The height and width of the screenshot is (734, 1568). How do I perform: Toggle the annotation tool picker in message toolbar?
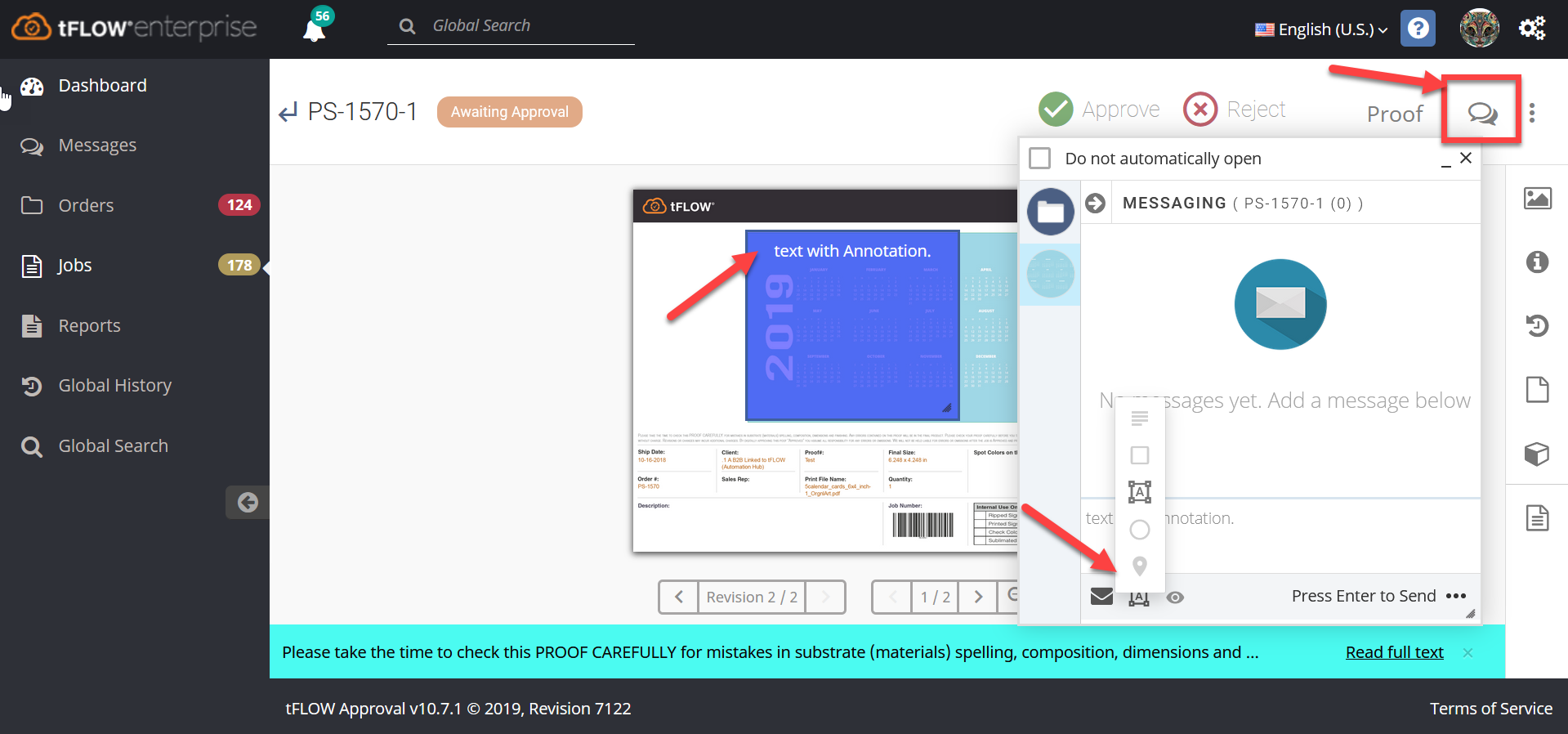coord(1139,599)
